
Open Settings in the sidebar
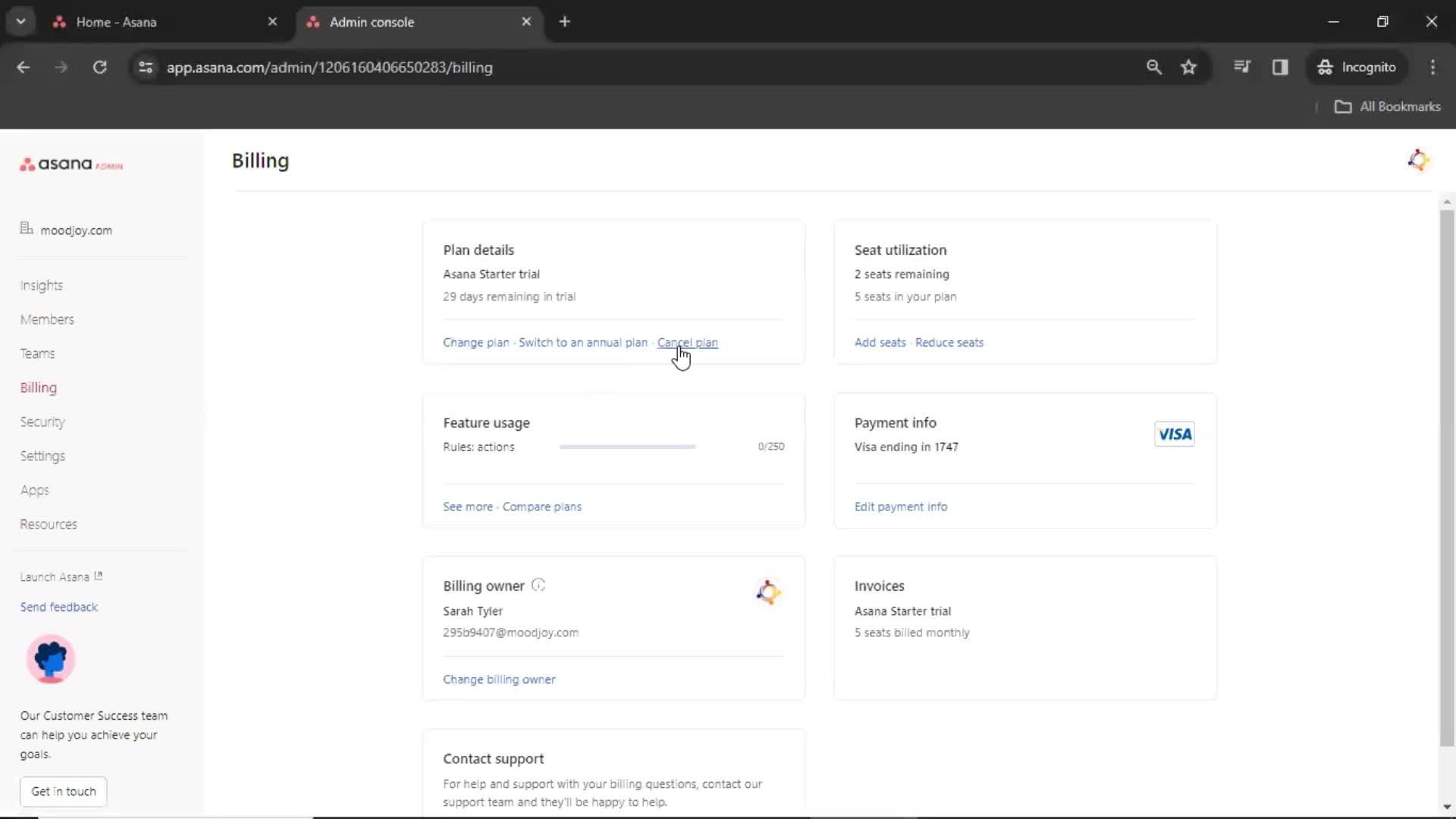42,456
